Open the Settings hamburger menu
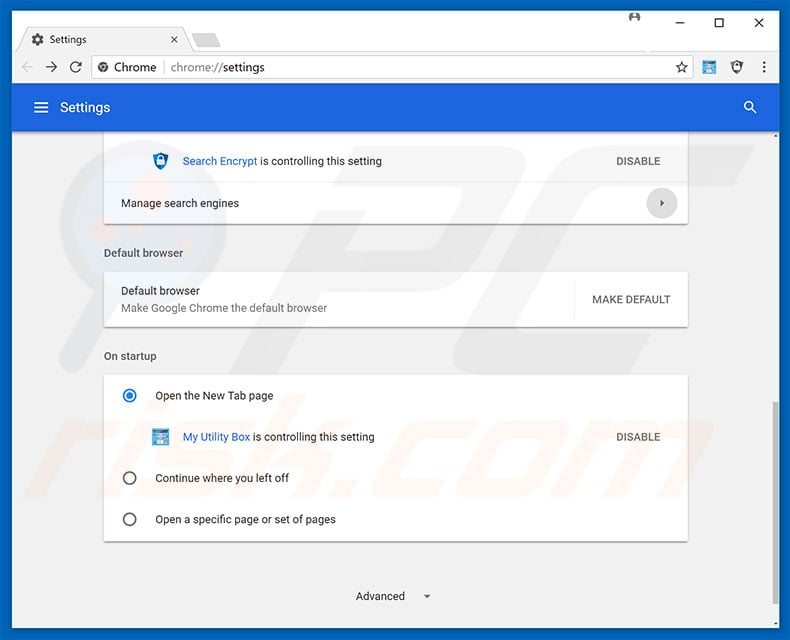 pyautogui.click(x=41, y=107)
